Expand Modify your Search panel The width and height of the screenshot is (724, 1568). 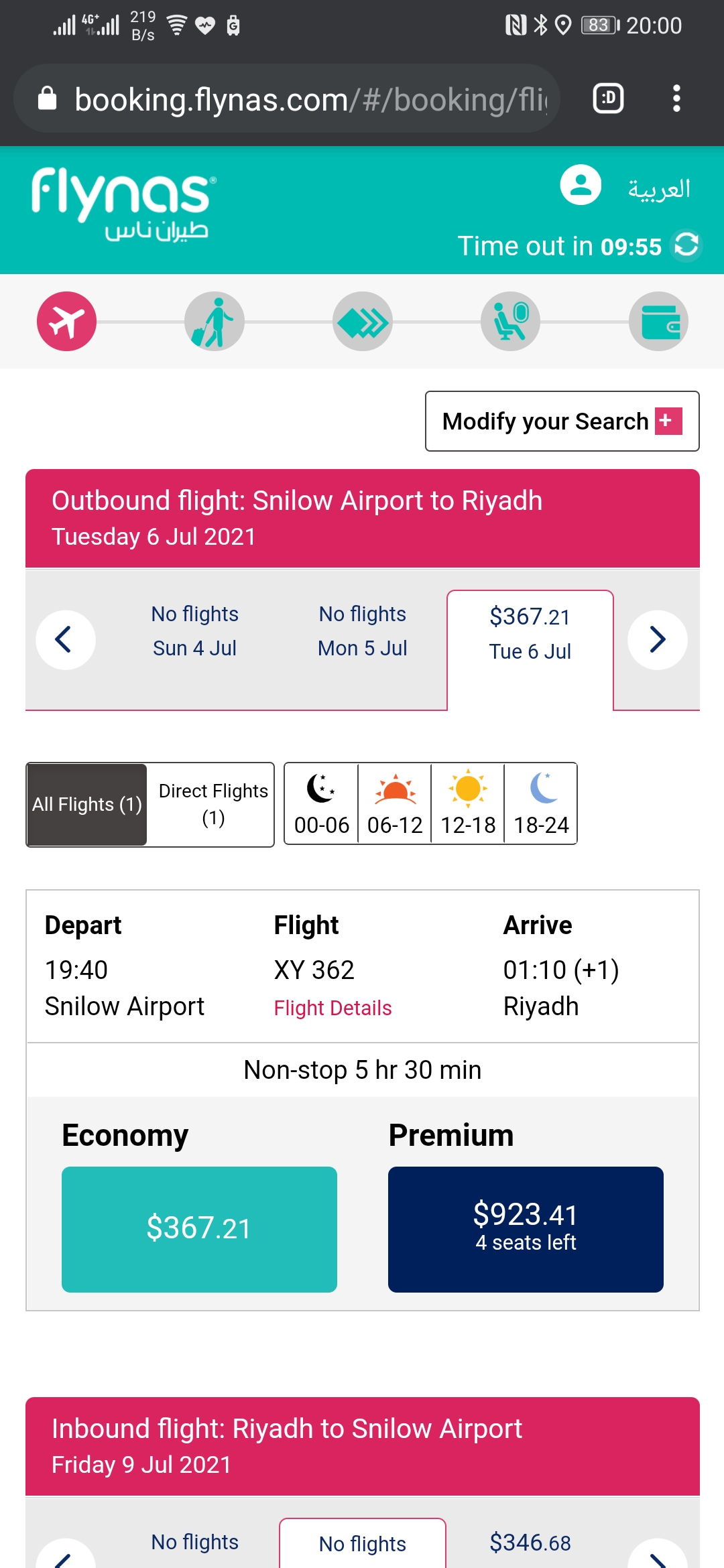tap(562, 421)
